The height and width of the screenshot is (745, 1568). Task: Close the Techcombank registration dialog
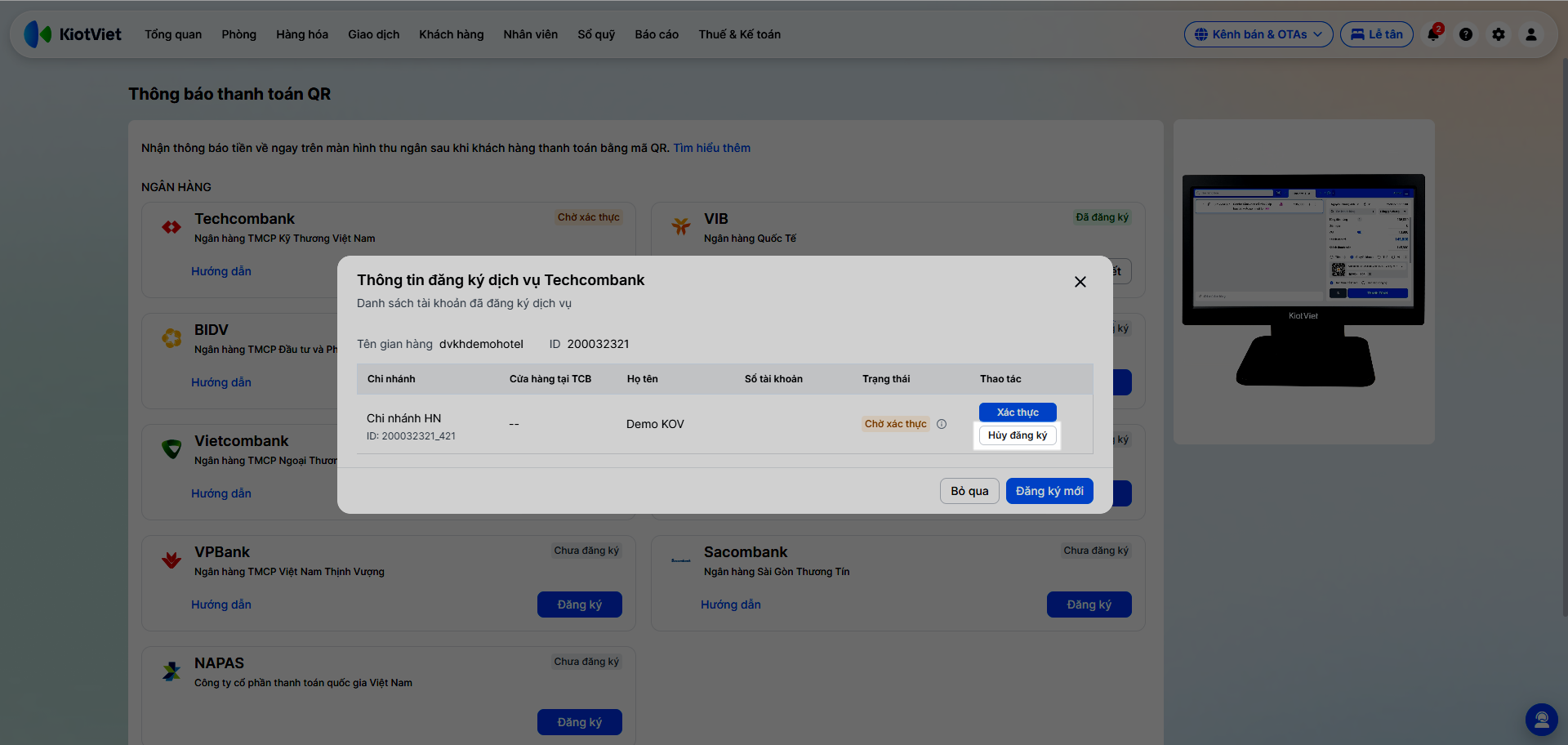point(1080,282)
